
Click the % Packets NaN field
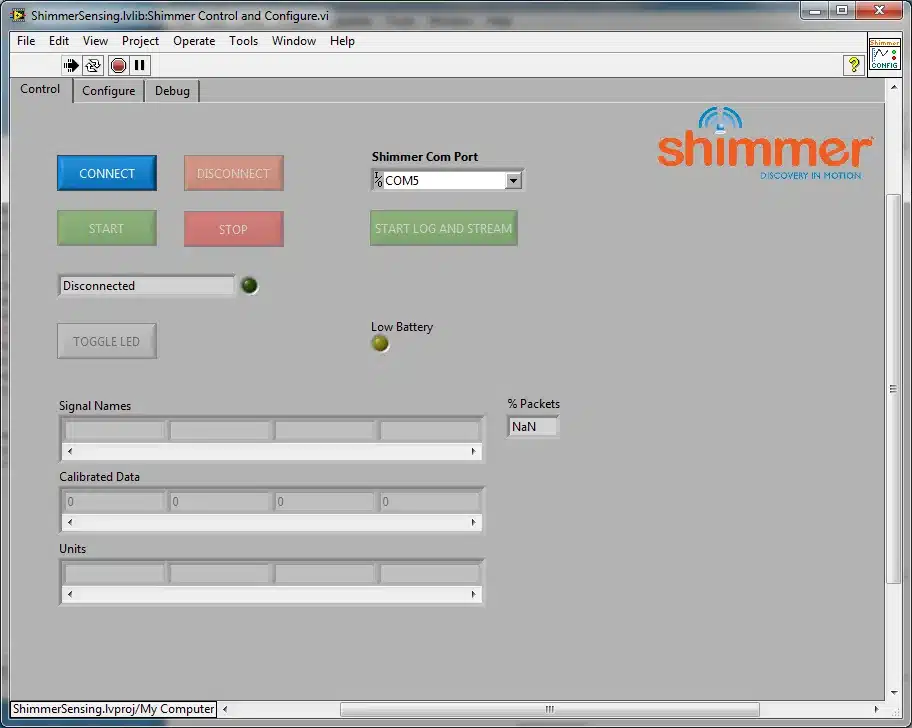point(533,427)
